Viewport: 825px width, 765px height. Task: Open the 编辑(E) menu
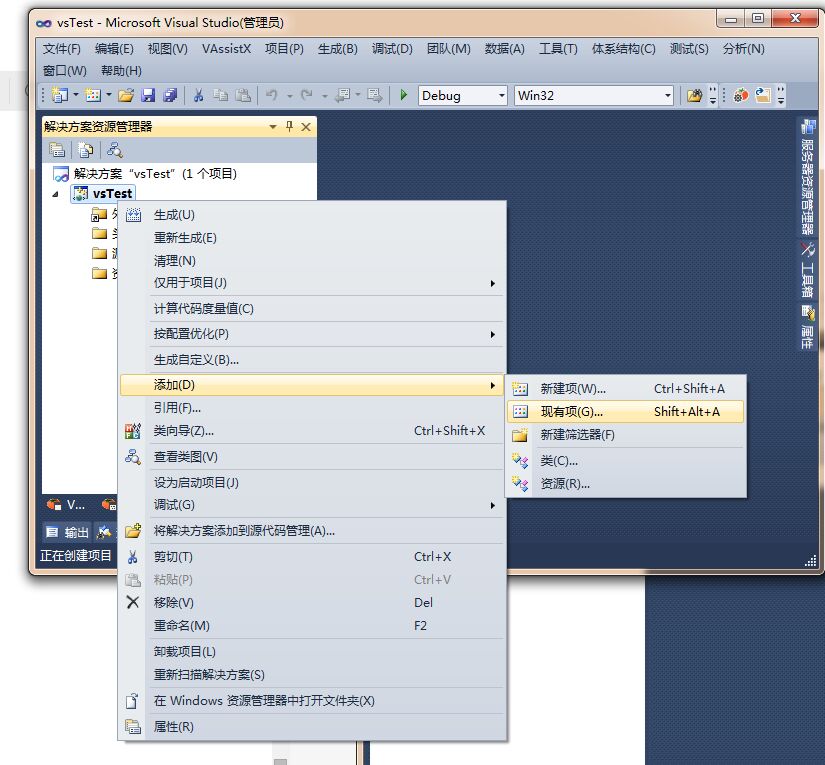pyautogui.click(x=114, y=49)
